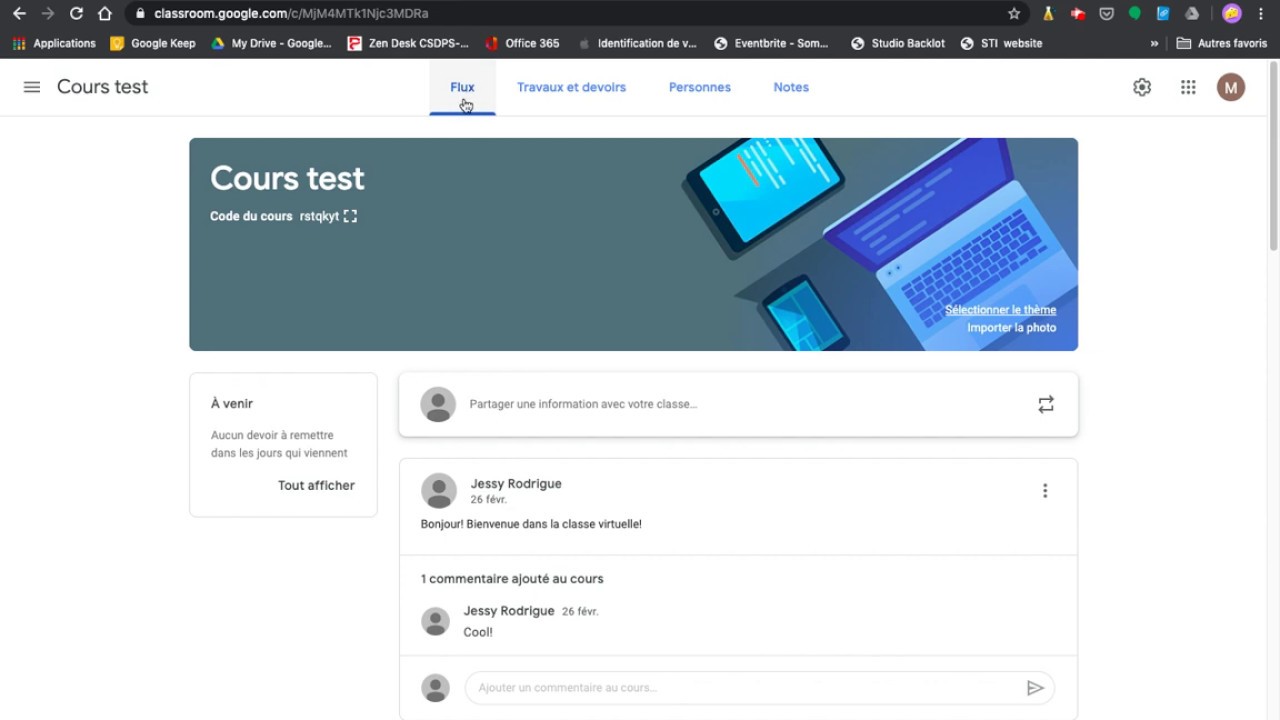
Task: Click Importer la photo
Action: point(1011,328)
